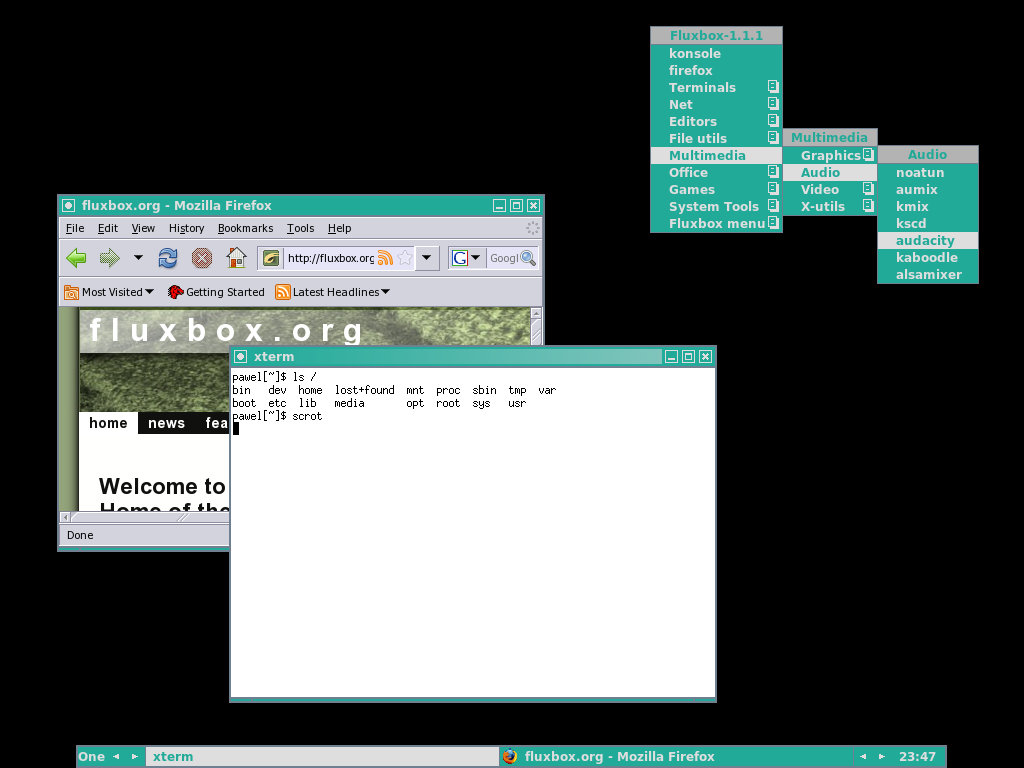Viewport: 1024px width, 768px height.
Task: Go back with Firefox green back arrow
Action: click(x=76, y=258)
